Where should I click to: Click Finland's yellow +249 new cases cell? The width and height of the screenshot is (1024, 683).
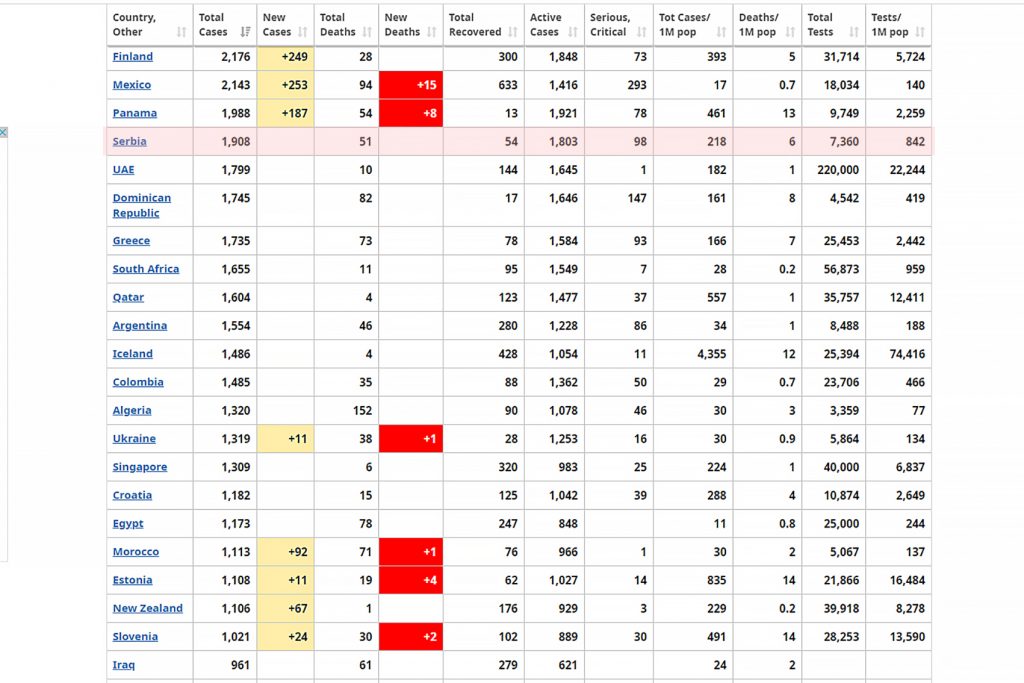(x=286, y=57)
